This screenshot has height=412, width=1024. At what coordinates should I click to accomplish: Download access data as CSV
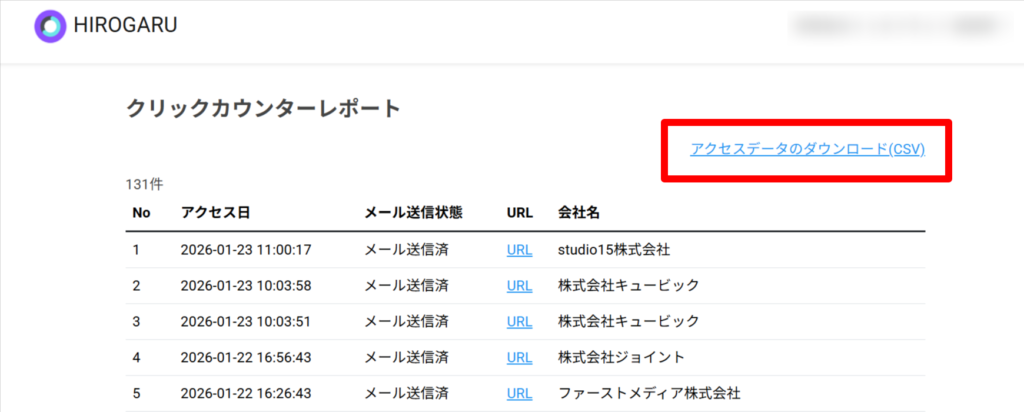pos(807,149)
